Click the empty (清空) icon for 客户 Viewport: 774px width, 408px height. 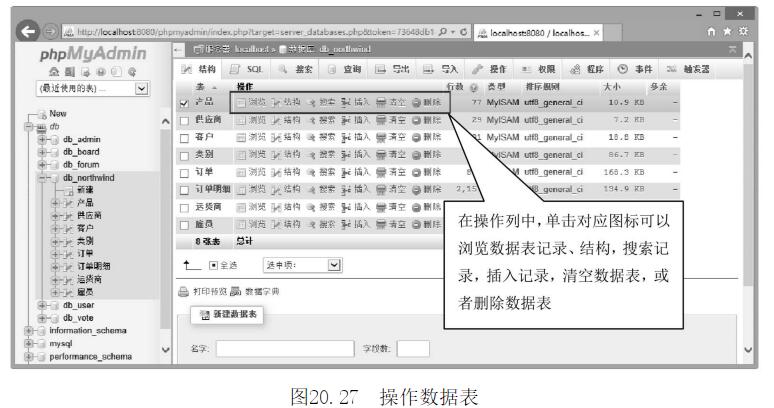click(x=381, y=137)
